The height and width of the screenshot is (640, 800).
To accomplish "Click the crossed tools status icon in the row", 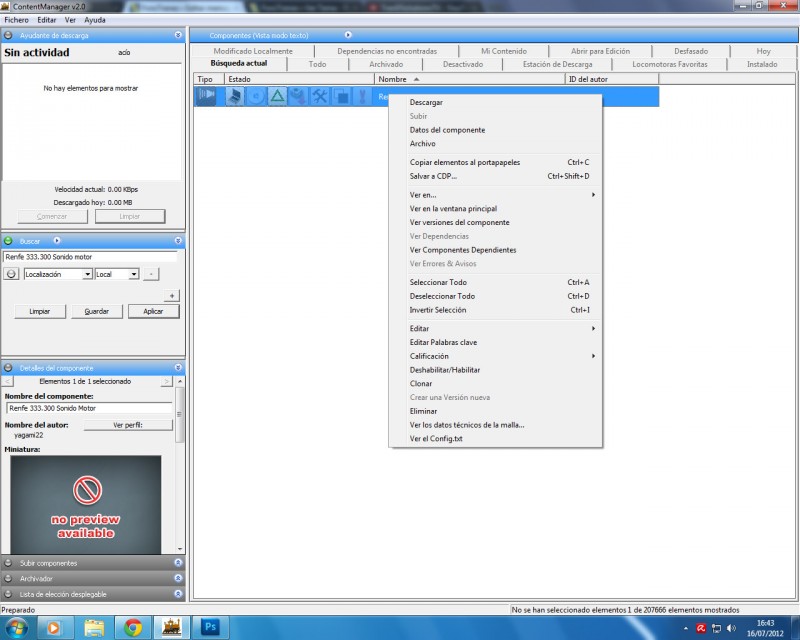I will coord(320,96).
